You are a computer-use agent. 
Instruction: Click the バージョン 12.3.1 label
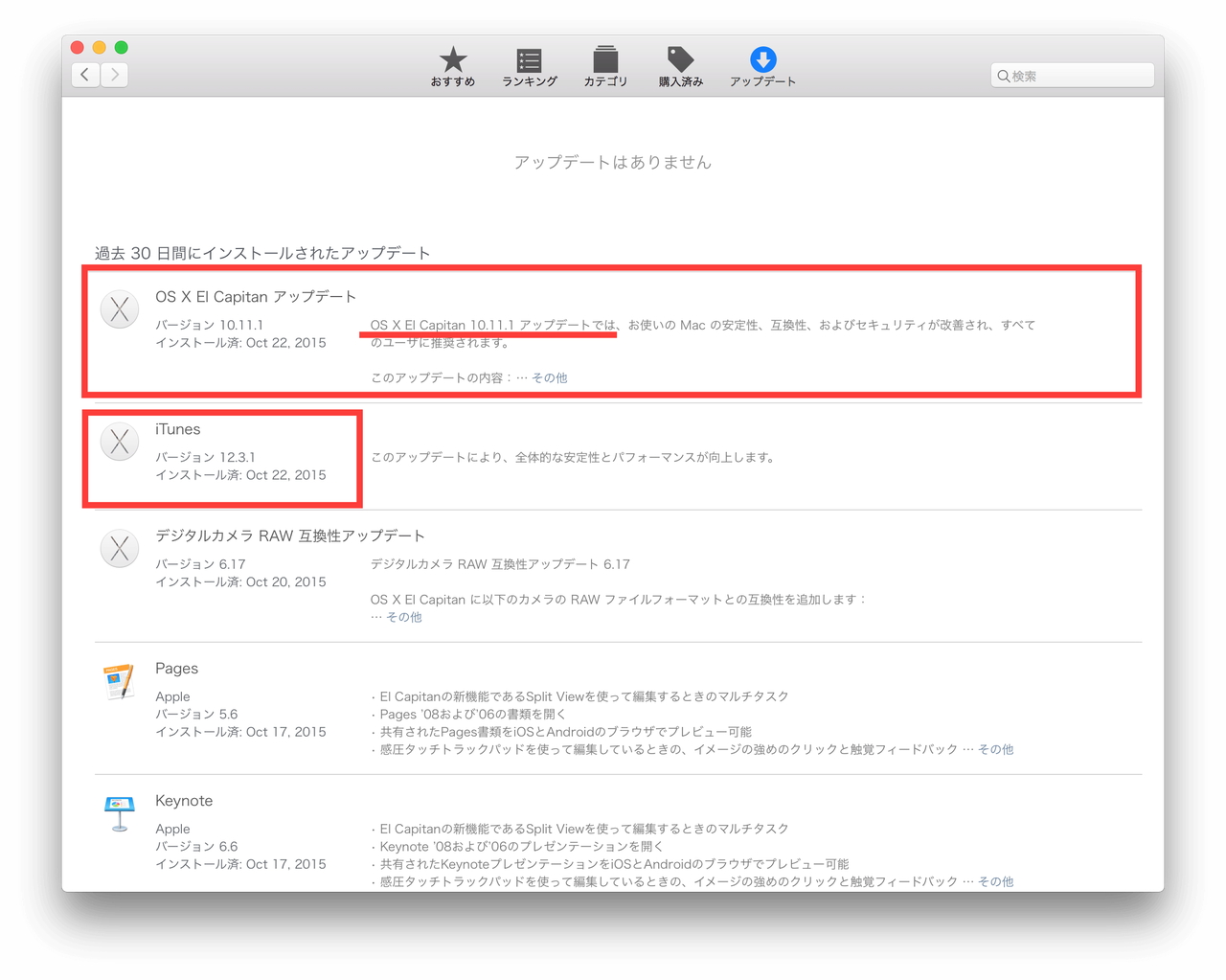point(205,457)
